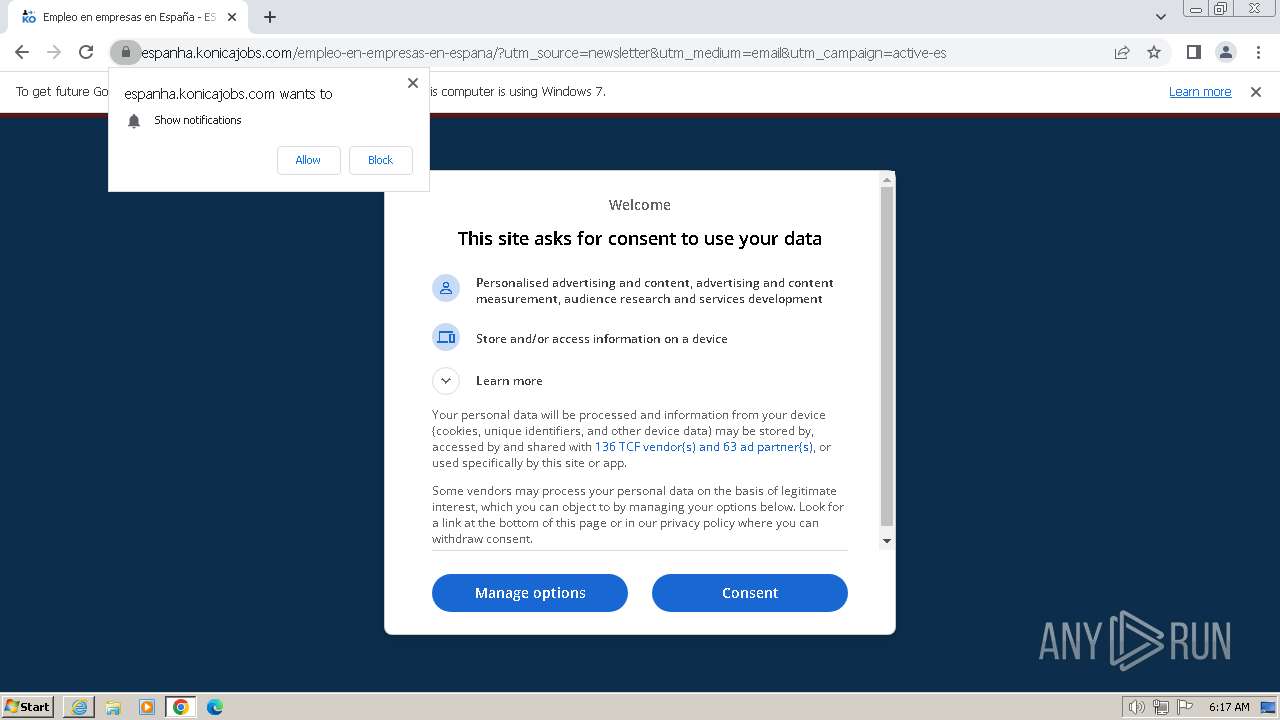This screenshot has width=1280, height=720.
Task: Open the Learn more link in info bar
Action: pyautogui.click(x=1200, y=92)
